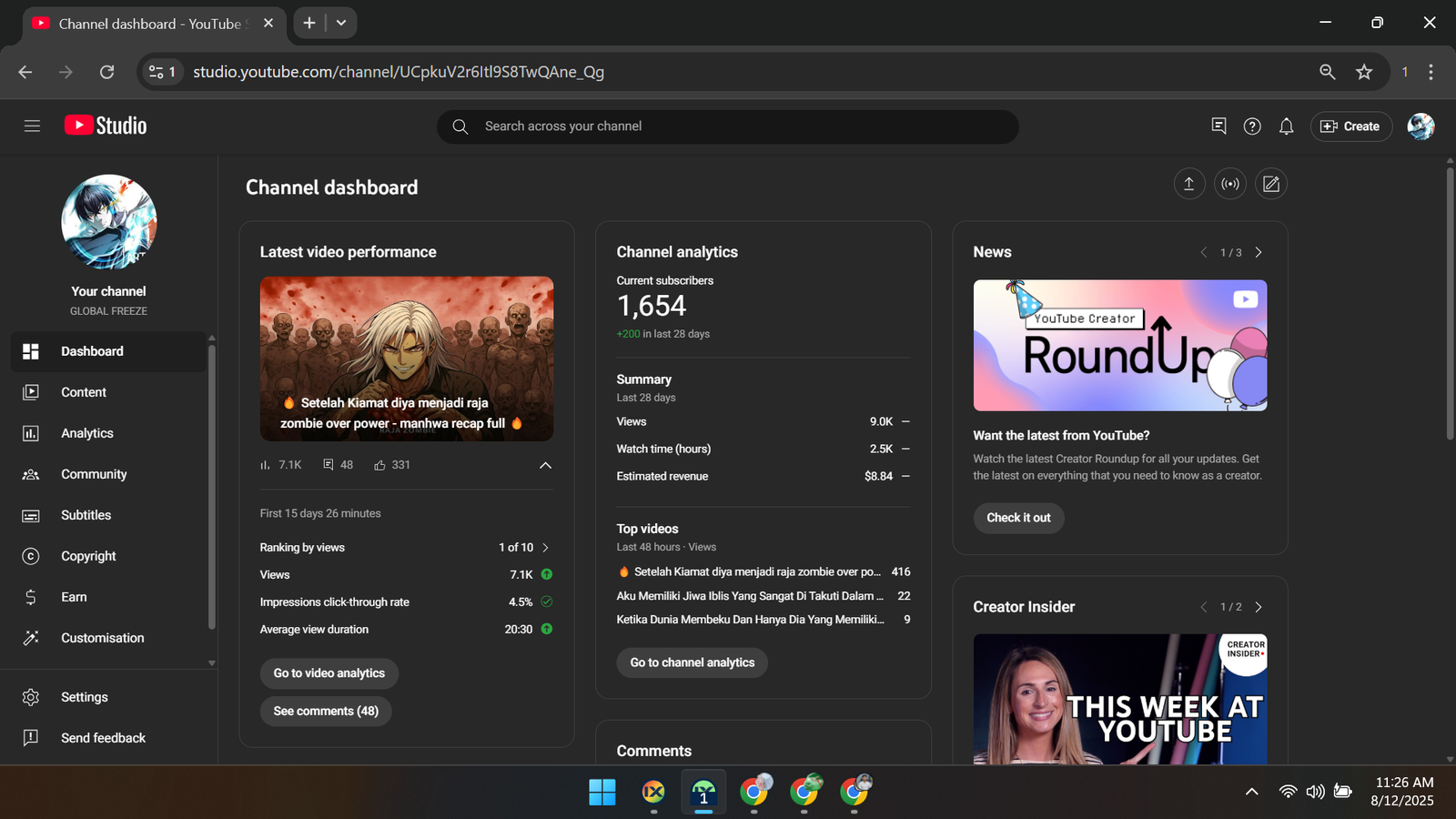
Task: Open the This Week at YouTube thumbnail
Action: [1120, 699]
